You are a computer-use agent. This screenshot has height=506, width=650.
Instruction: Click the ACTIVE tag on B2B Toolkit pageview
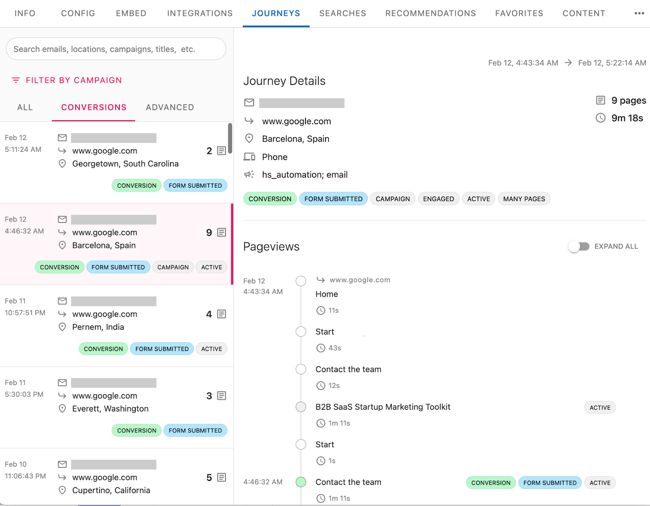coord(600,408)
